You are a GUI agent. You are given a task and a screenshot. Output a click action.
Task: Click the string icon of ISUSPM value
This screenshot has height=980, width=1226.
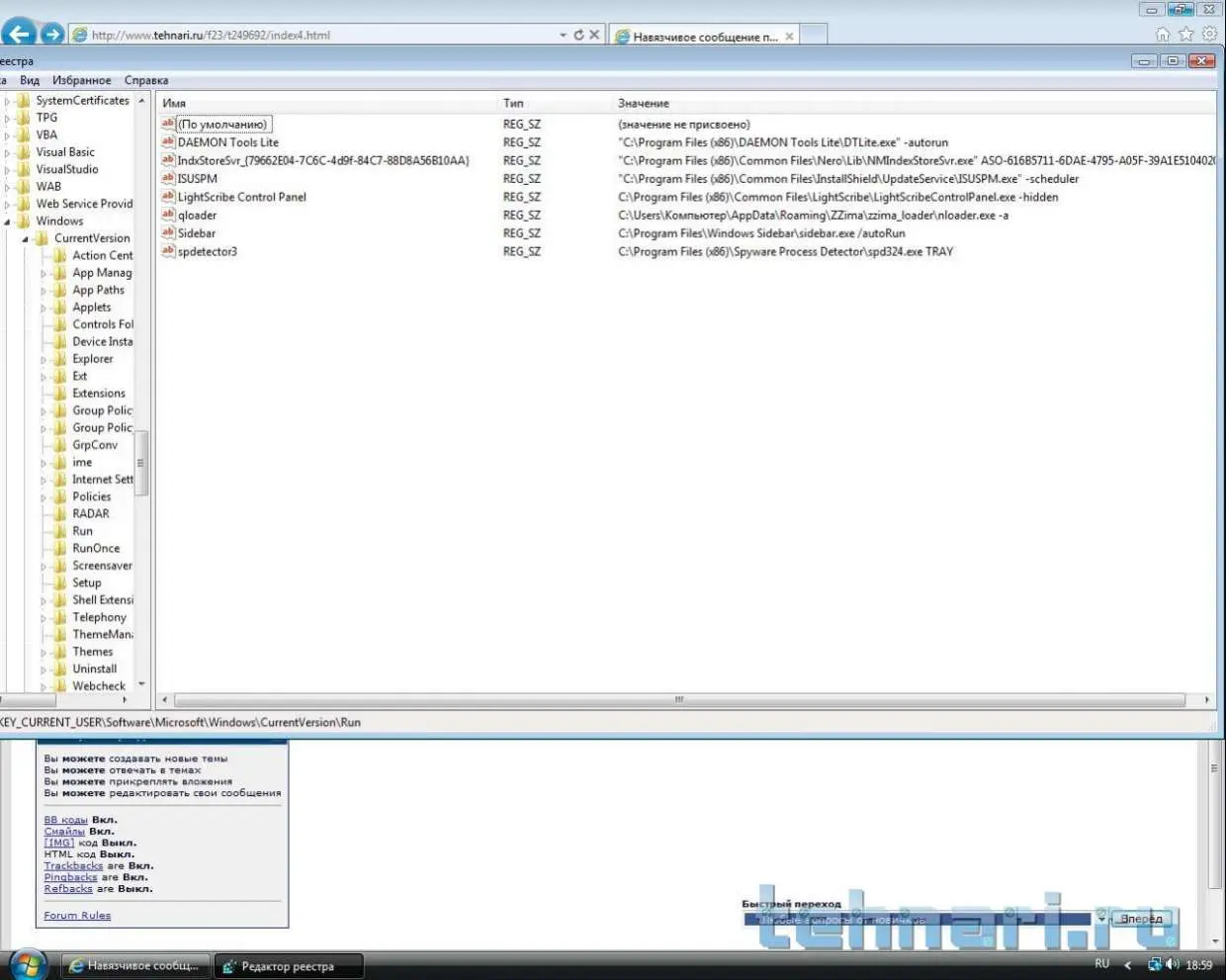point(168,179)
